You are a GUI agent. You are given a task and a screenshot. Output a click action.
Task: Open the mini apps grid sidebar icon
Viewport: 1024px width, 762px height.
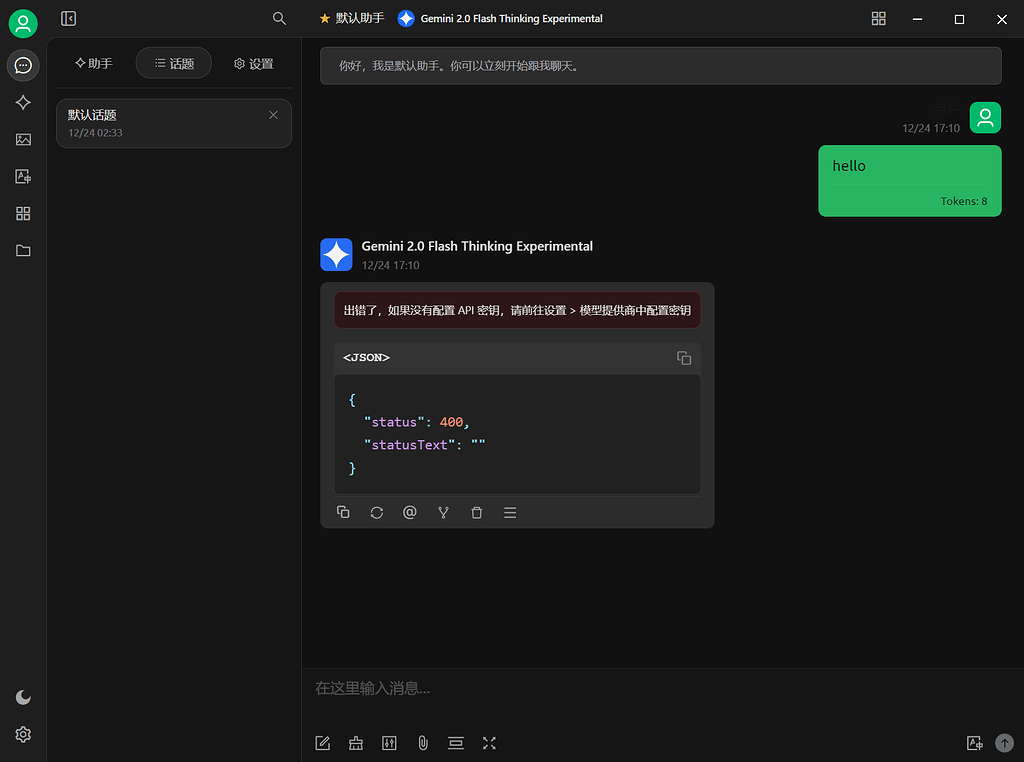pos(23,214)
